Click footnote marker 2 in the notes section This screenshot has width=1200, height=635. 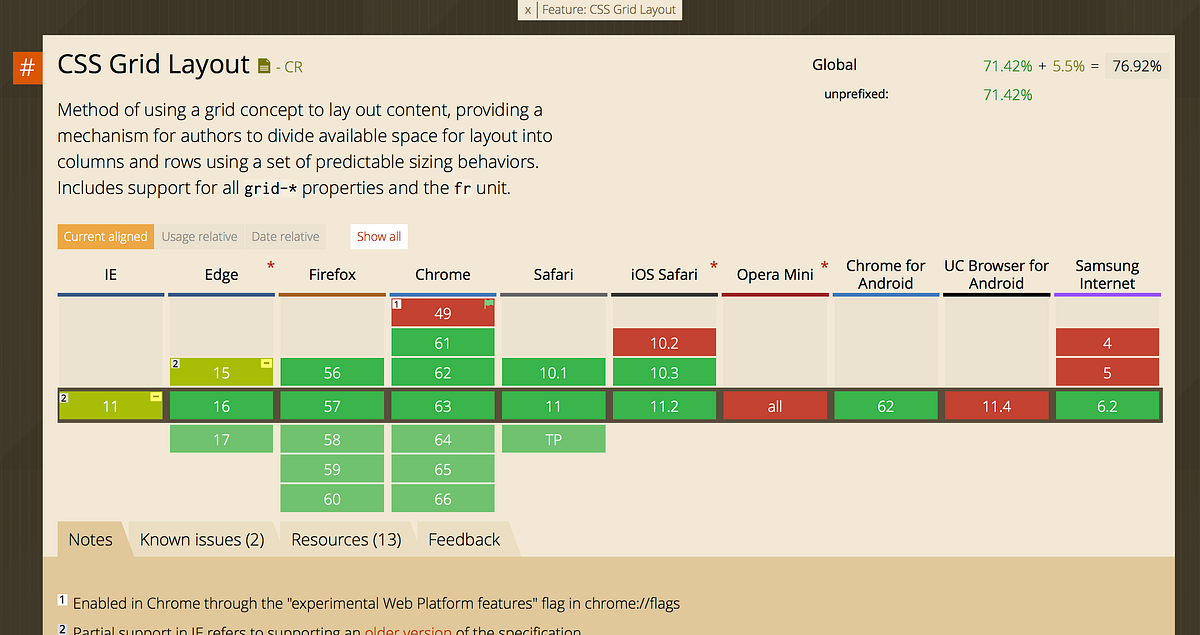[62, 628]
